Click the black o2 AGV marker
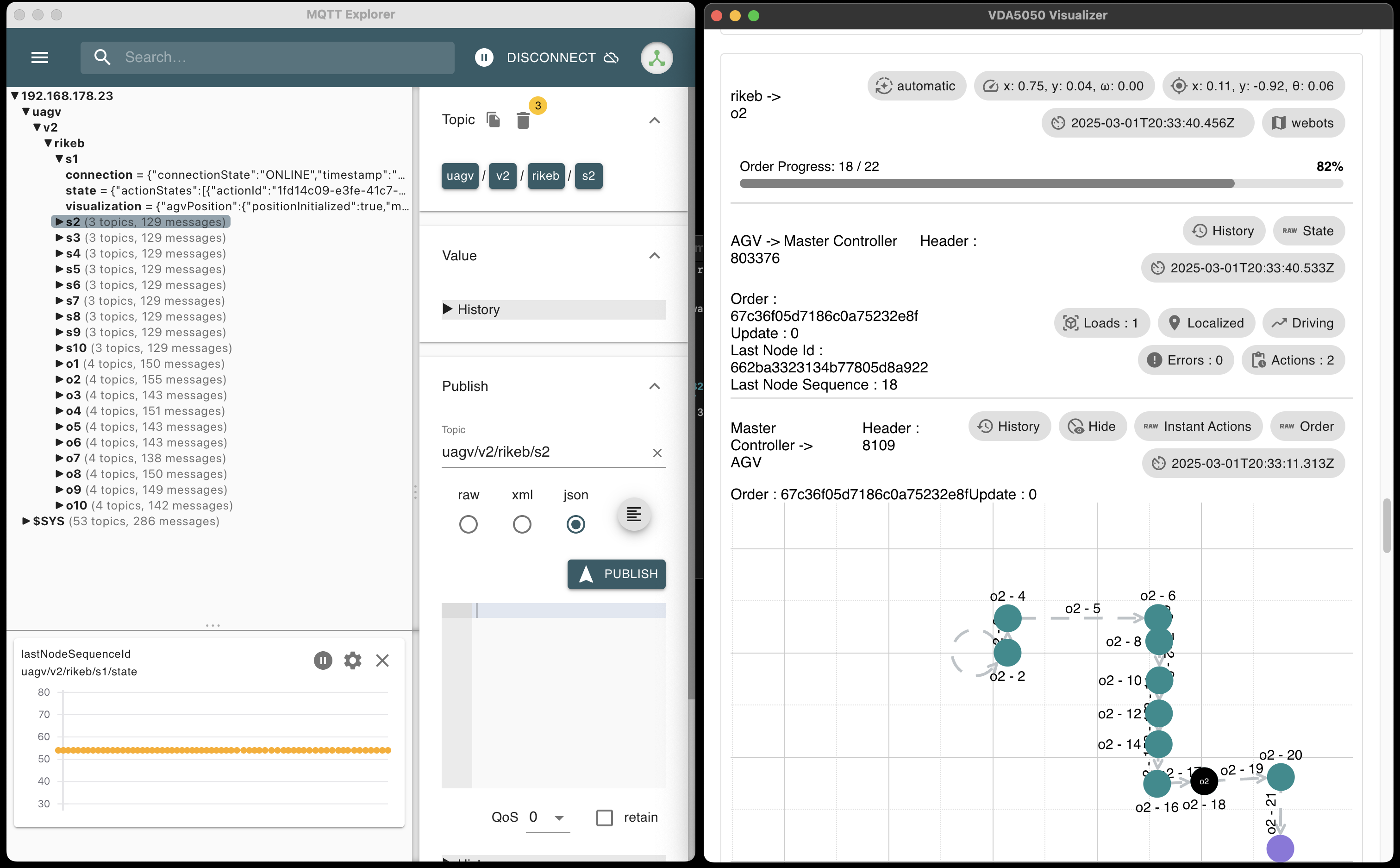Viewport: 1400px width, 868px height. click(x=1204, y=781)
